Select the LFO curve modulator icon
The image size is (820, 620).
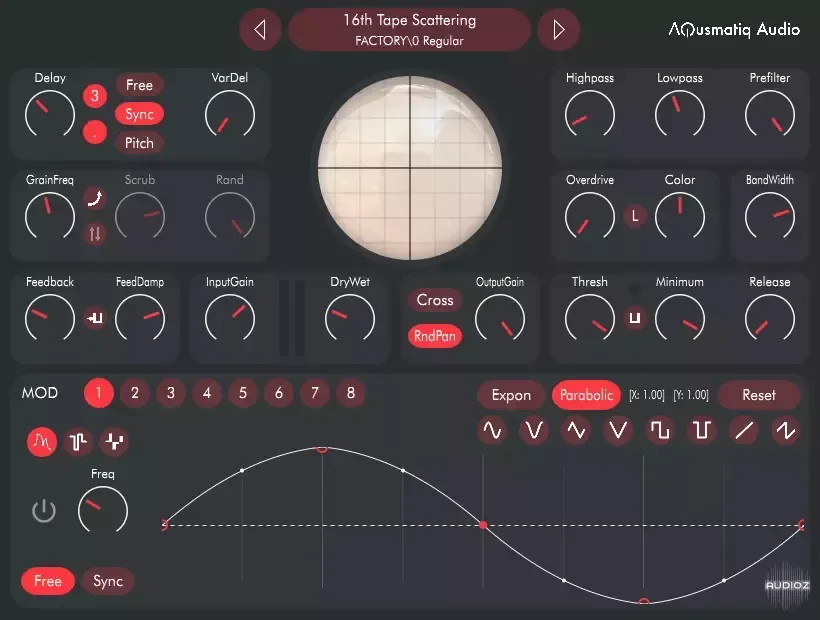(42, 442)
